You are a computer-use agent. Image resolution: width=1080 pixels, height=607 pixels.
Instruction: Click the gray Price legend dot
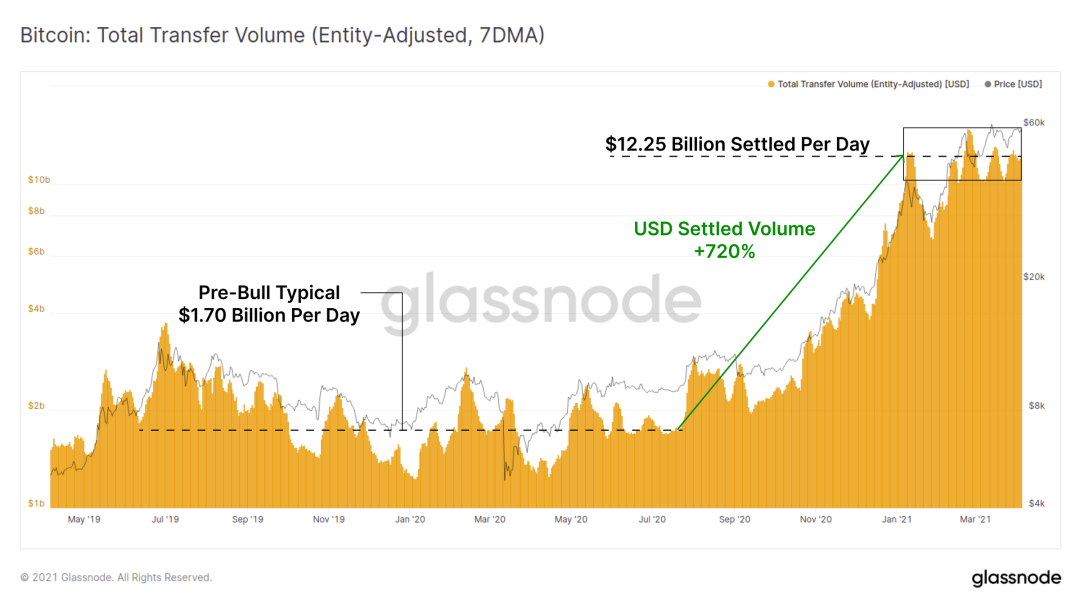988,85
